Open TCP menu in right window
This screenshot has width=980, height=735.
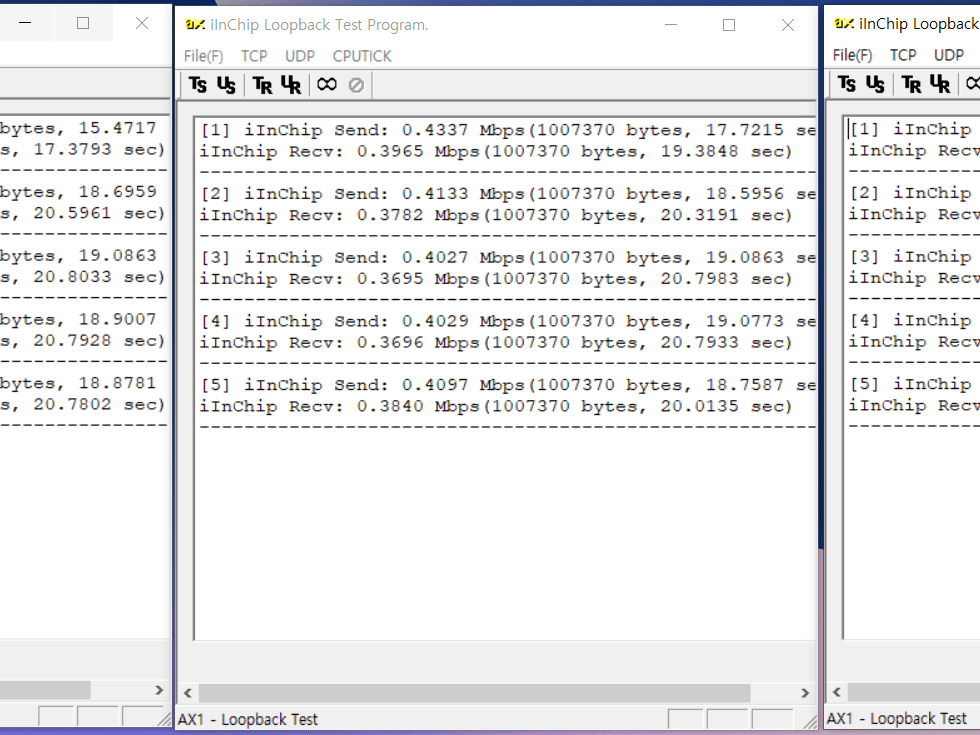point(903,55)
